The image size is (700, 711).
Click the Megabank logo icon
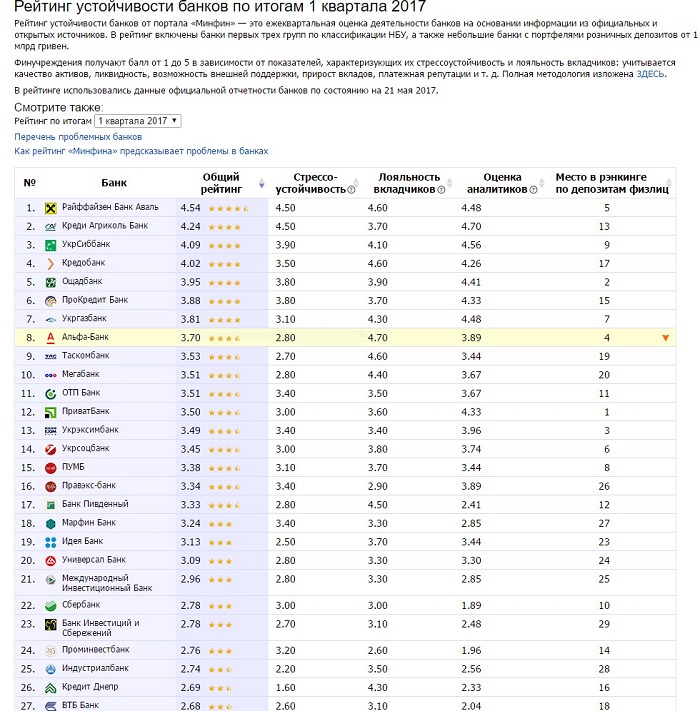click(x=50, y=375)
